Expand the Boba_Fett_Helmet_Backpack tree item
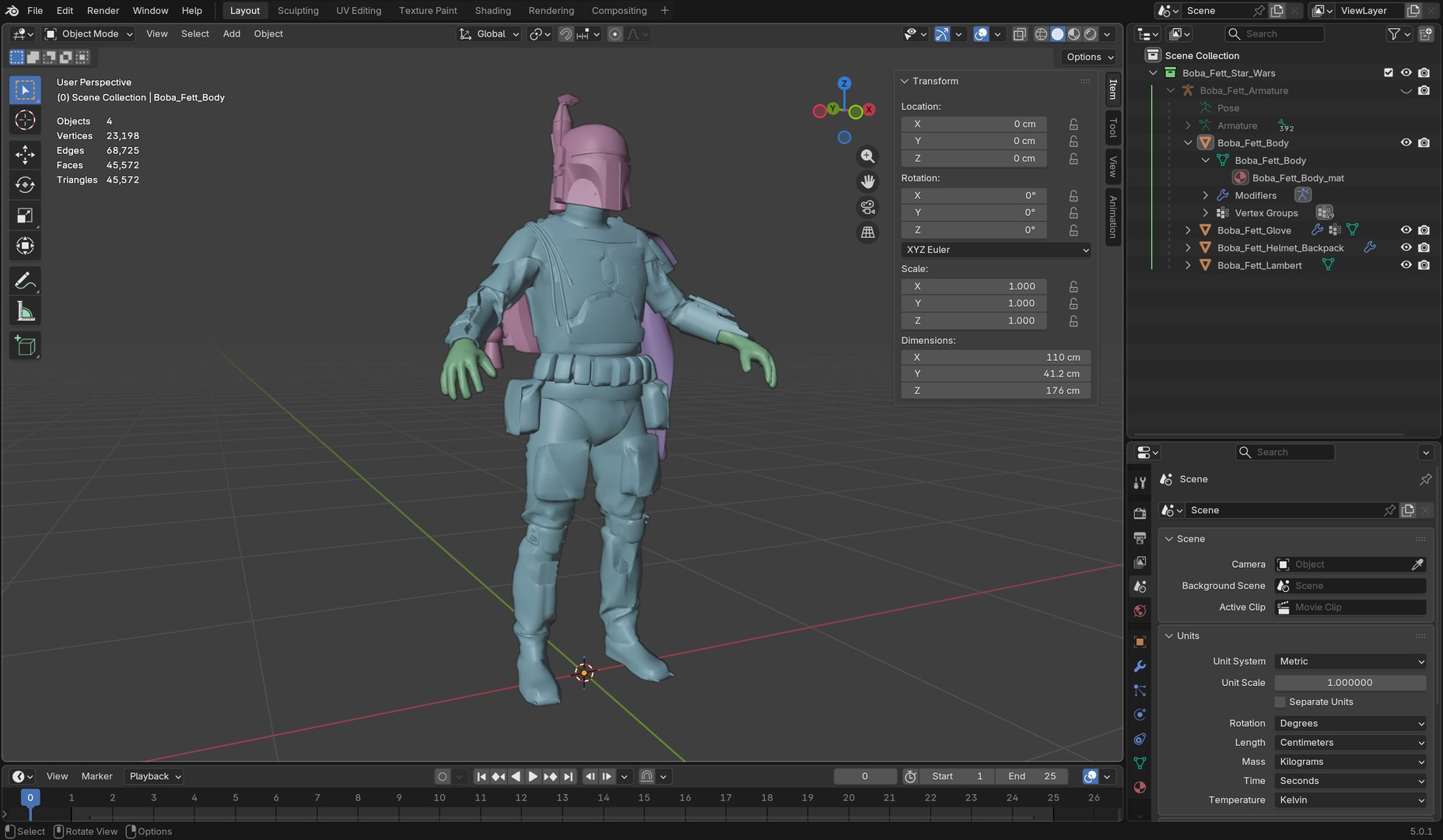1443x840 pixels. [x=1188, y=247]
